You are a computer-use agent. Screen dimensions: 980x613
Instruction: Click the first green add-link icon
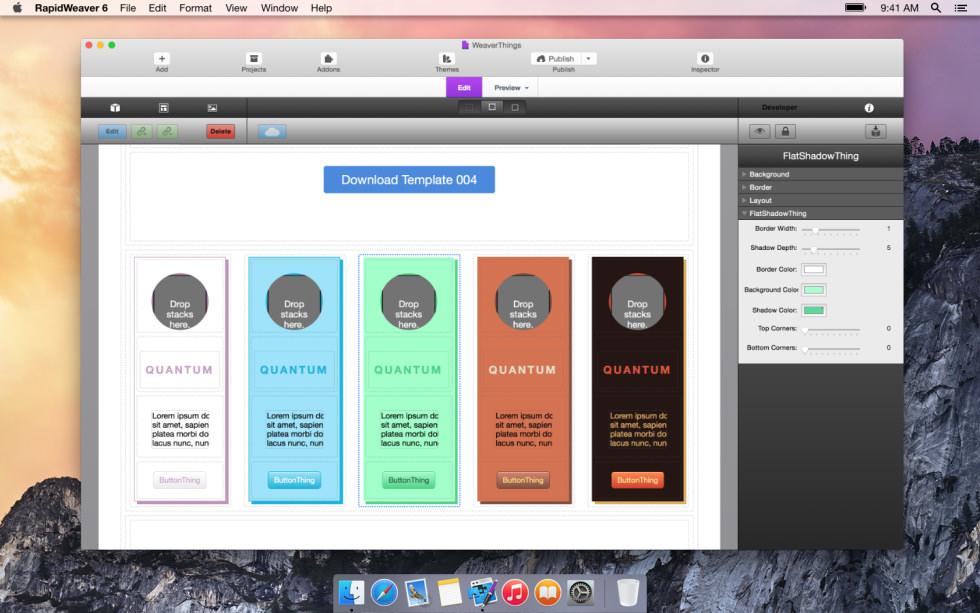tap(142, 131)
